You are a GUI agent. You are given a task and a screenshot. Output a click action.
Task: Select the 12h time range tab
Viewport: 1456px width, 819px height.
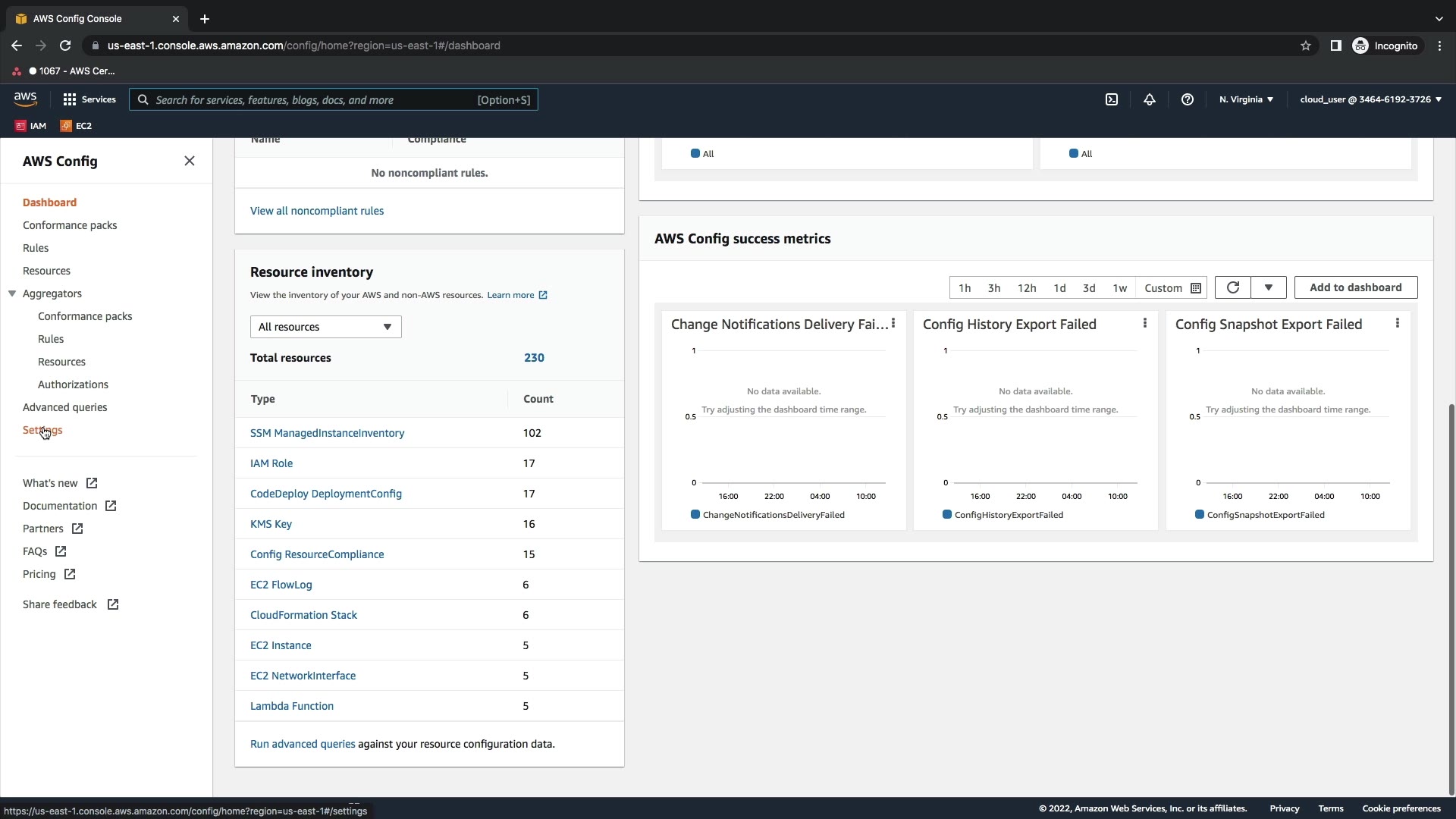point(1026,288)
